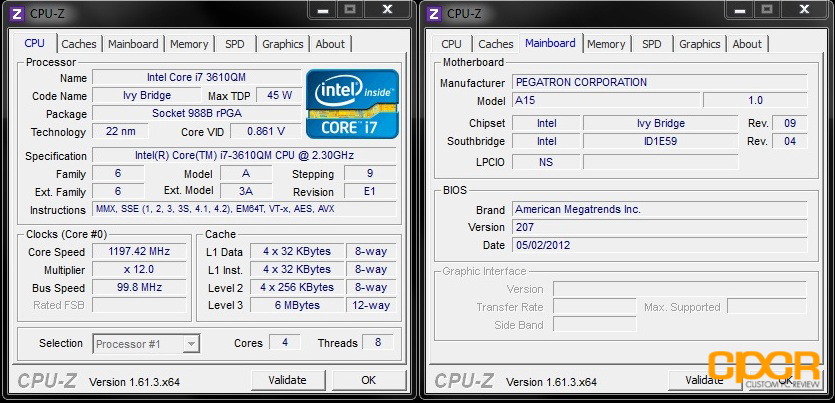Close the left CPU-Z window

coord(388,10)
